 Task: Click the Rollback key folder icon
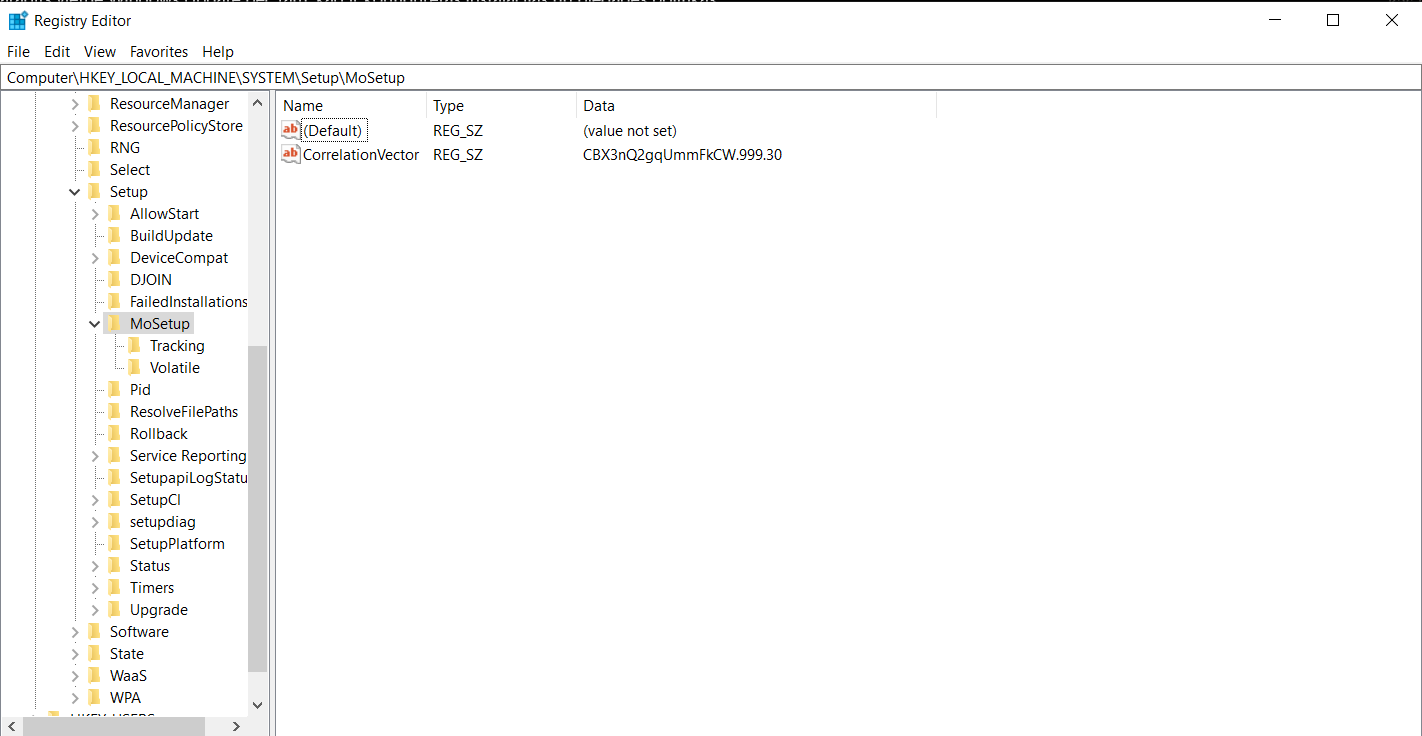click(x=113, y=433)
